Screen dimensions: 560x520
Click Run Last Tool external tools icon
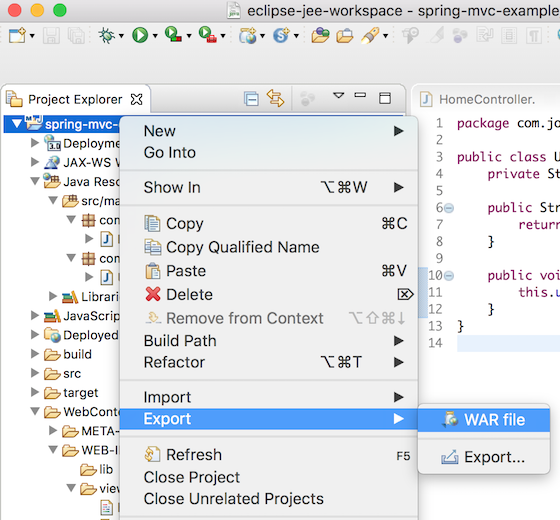click(207, 35)
